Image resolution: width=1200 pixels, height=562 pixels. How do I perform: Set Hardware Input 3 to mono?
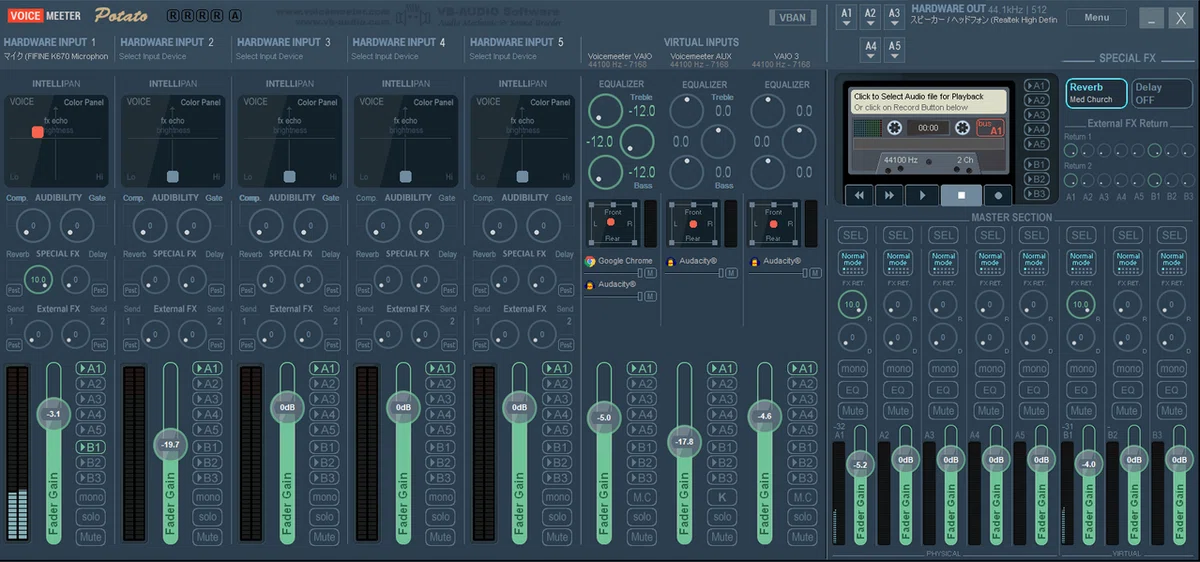point(324,497)
